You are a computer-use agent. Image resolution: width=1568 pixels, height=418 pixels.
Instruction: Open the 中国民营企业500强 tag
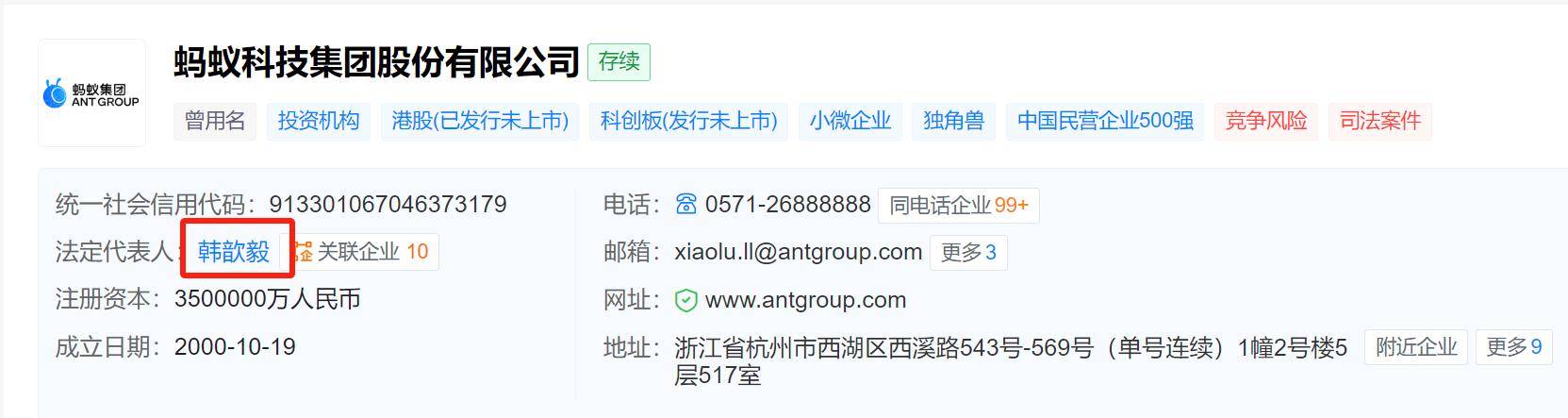1105,121
